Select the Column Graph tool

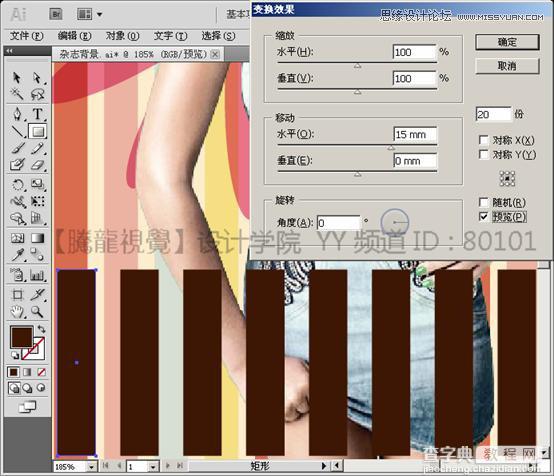coord(37,275)
